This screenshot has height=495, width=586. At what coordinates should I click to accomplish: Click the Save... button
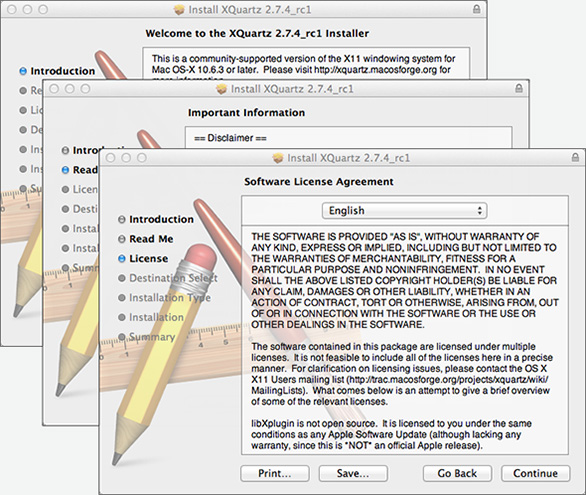[x=353, y=473]
